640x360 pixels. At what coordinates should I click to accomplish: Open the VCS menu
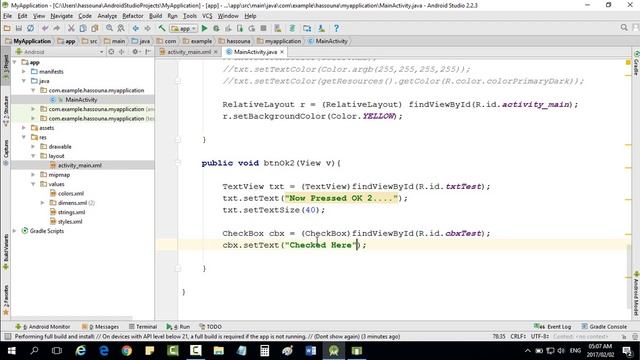(207, 16)
